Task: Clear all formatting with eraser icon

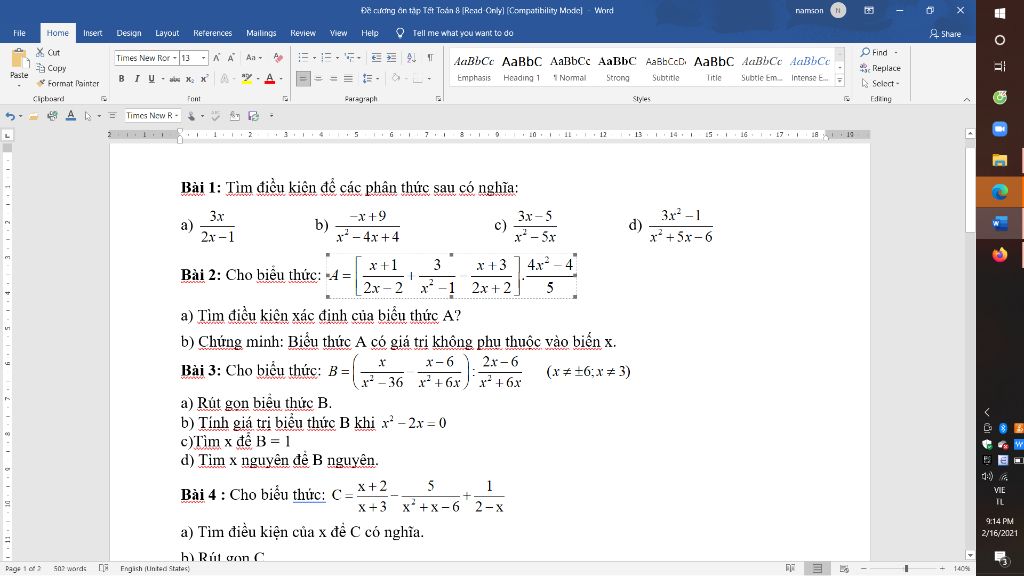Action: (278, 58)
